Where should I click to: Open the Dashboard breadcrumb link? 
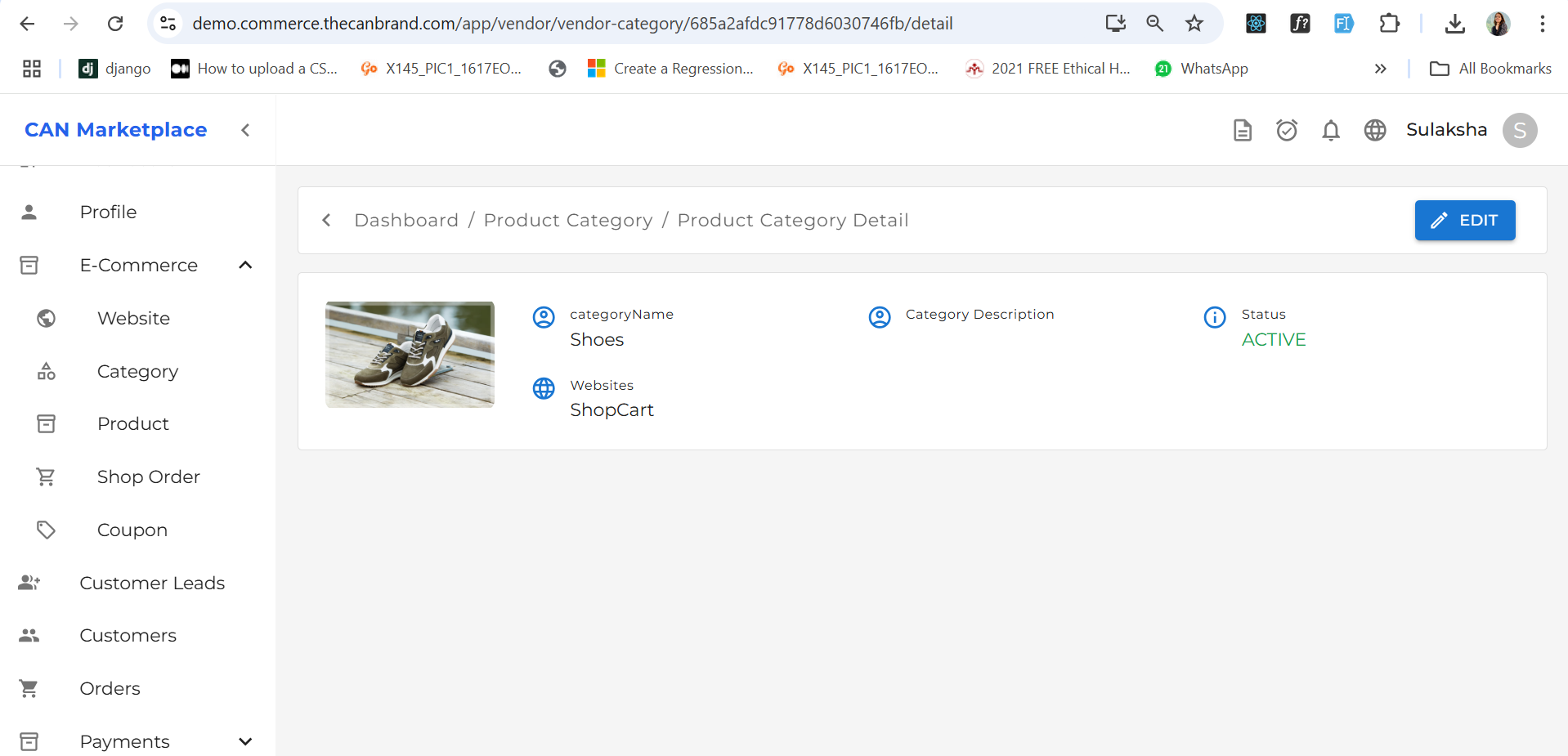(x=406, y=220)
